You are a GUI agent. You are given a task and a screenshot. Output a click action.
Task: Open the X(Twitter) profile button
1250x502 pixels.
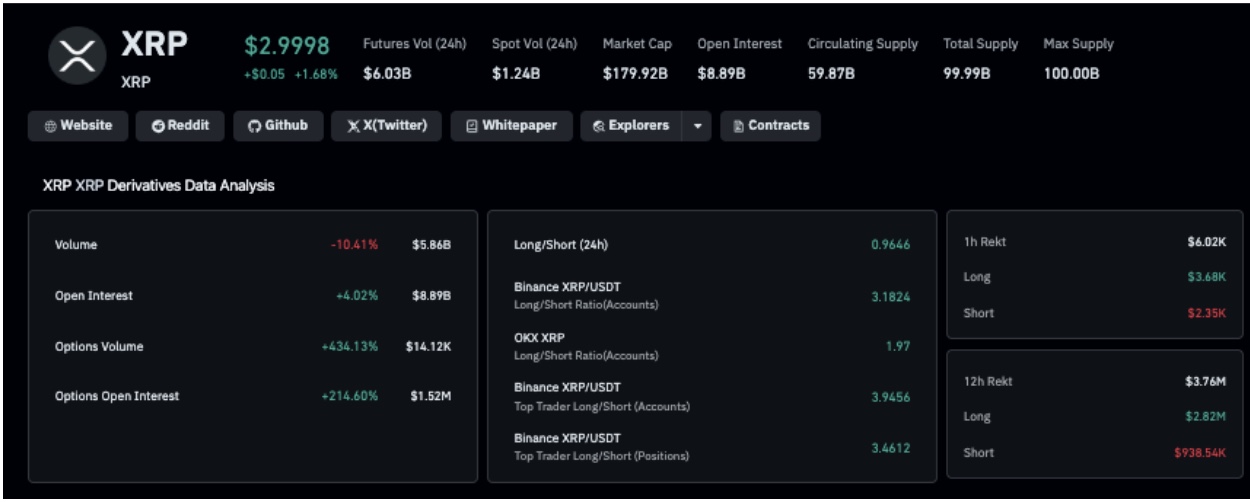click(x=387, y=126)
